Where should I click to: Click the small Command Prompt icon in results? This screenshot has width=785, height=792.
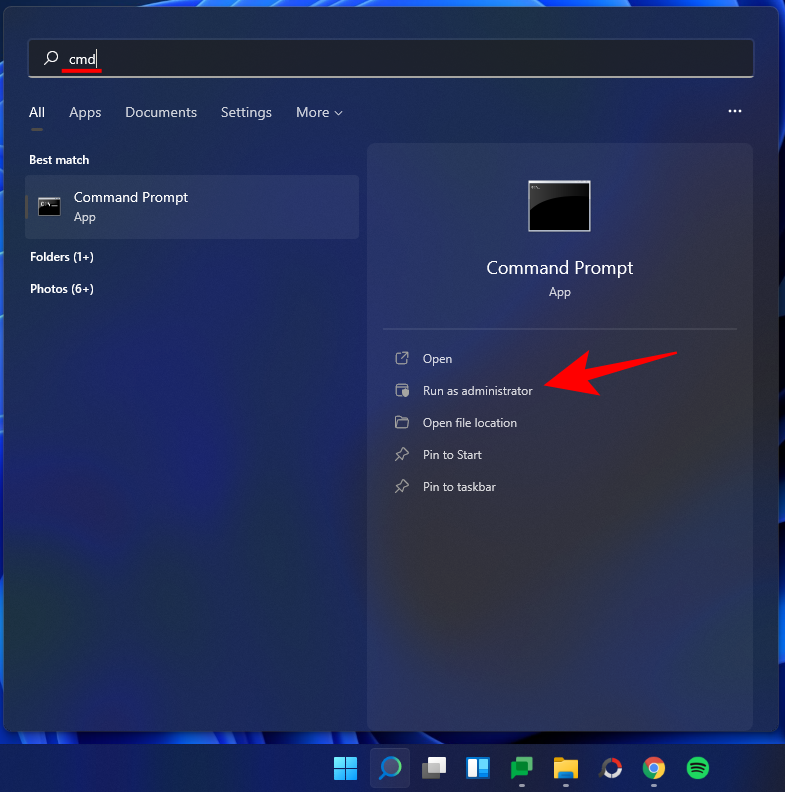pyautogui.click(x=49, y=207)
